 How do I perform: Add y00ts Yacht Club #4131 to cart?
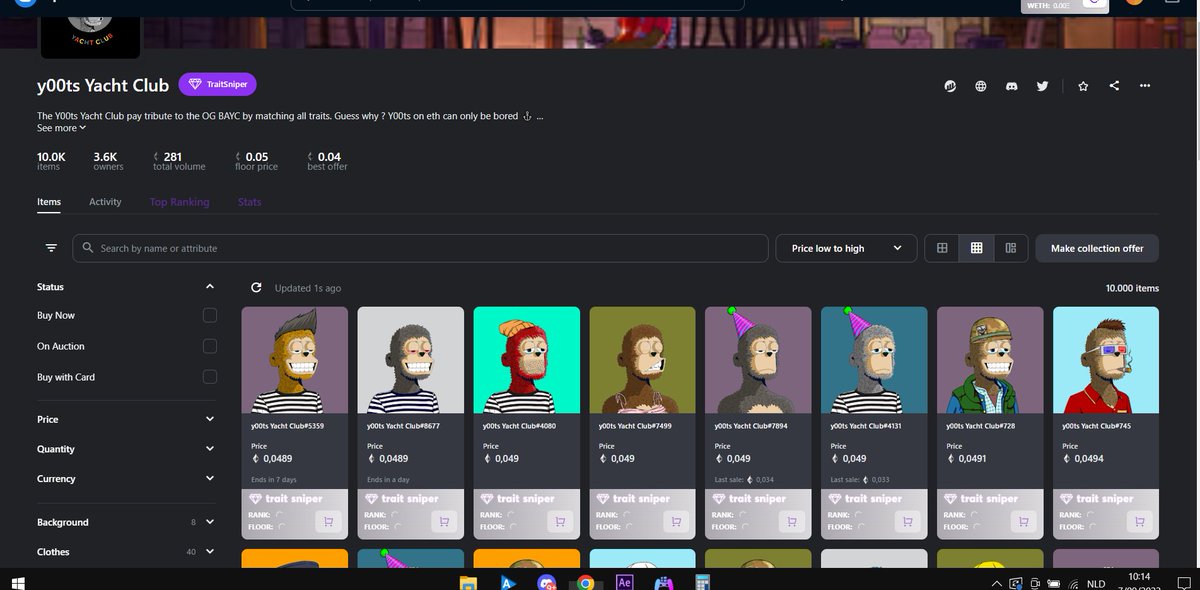[907, 521]
